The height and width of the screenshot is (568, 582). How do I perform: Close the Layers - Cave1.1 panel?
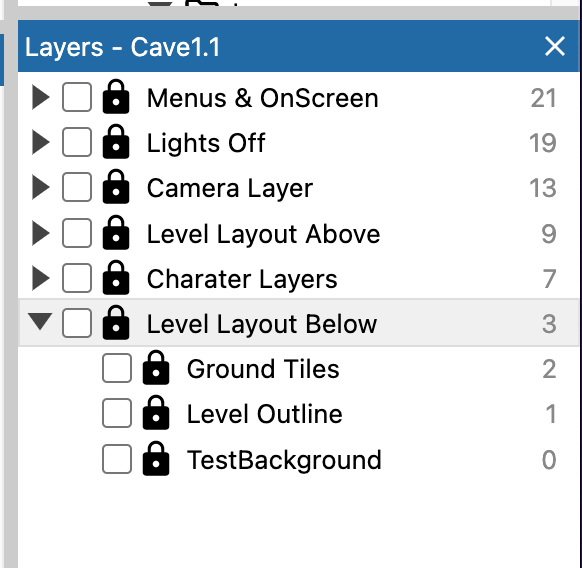pyautogui.click(x=555, y=46)
